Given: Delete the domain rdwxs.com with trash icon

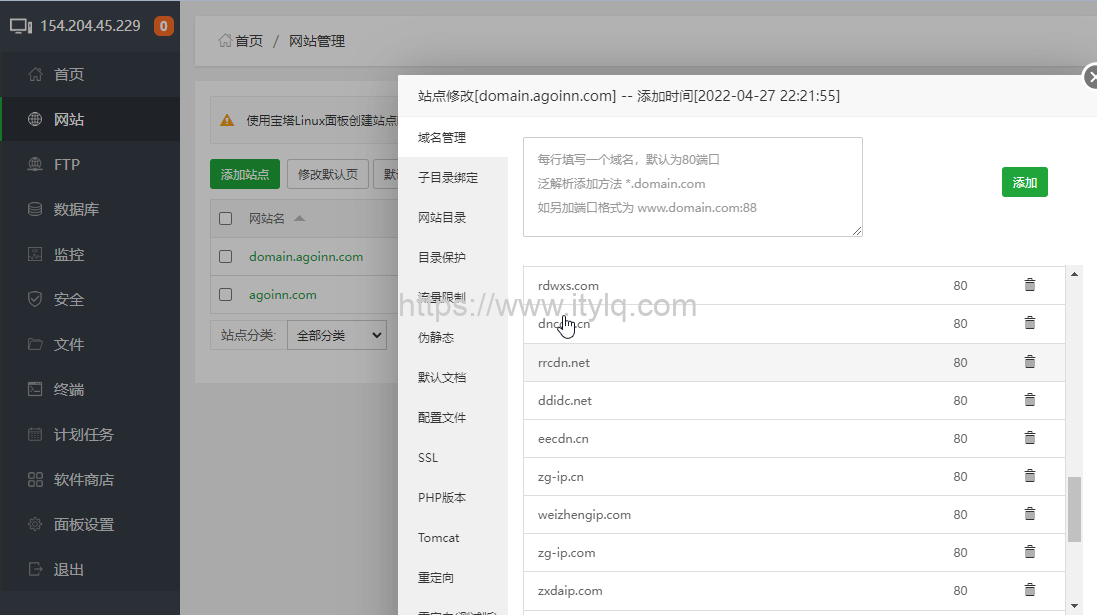Looking at the screenshot, I should (1029, 285).
